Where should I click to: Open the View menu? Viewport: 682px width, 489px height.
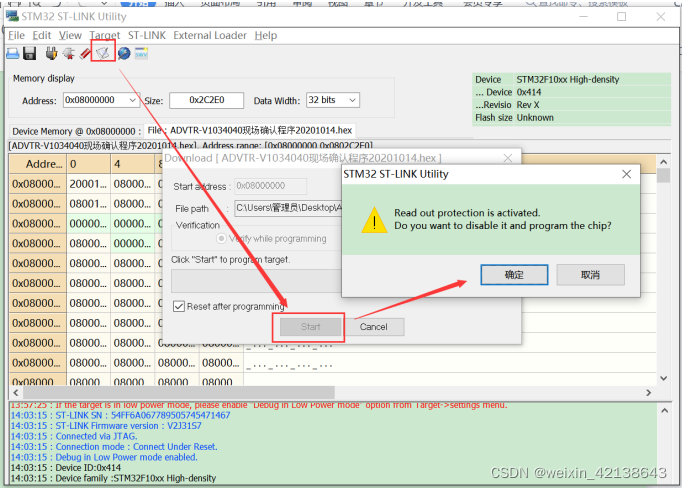[x=70, y=35]
